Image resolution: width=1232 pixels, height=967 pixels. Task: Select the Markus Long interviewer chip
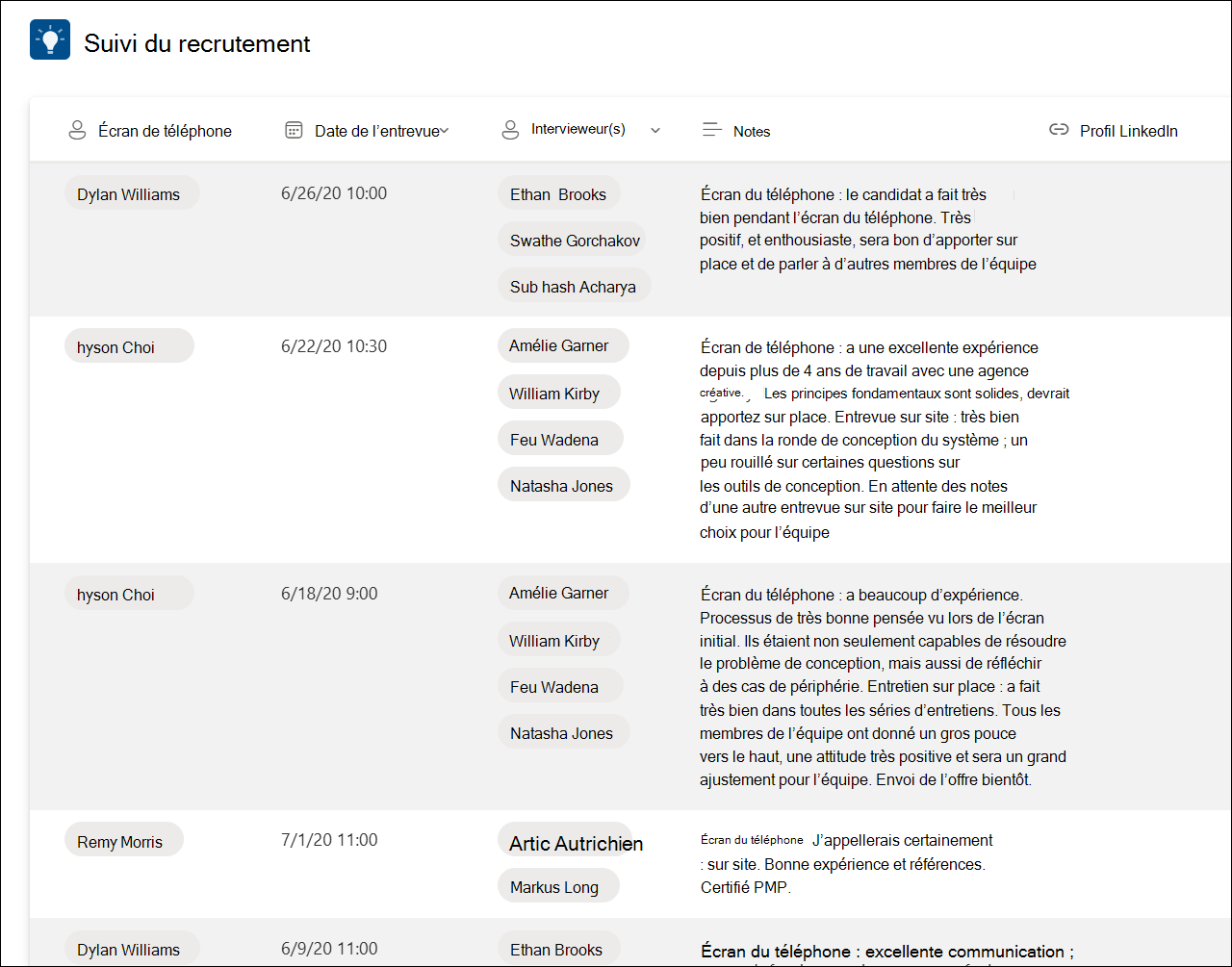click(558, 886)
